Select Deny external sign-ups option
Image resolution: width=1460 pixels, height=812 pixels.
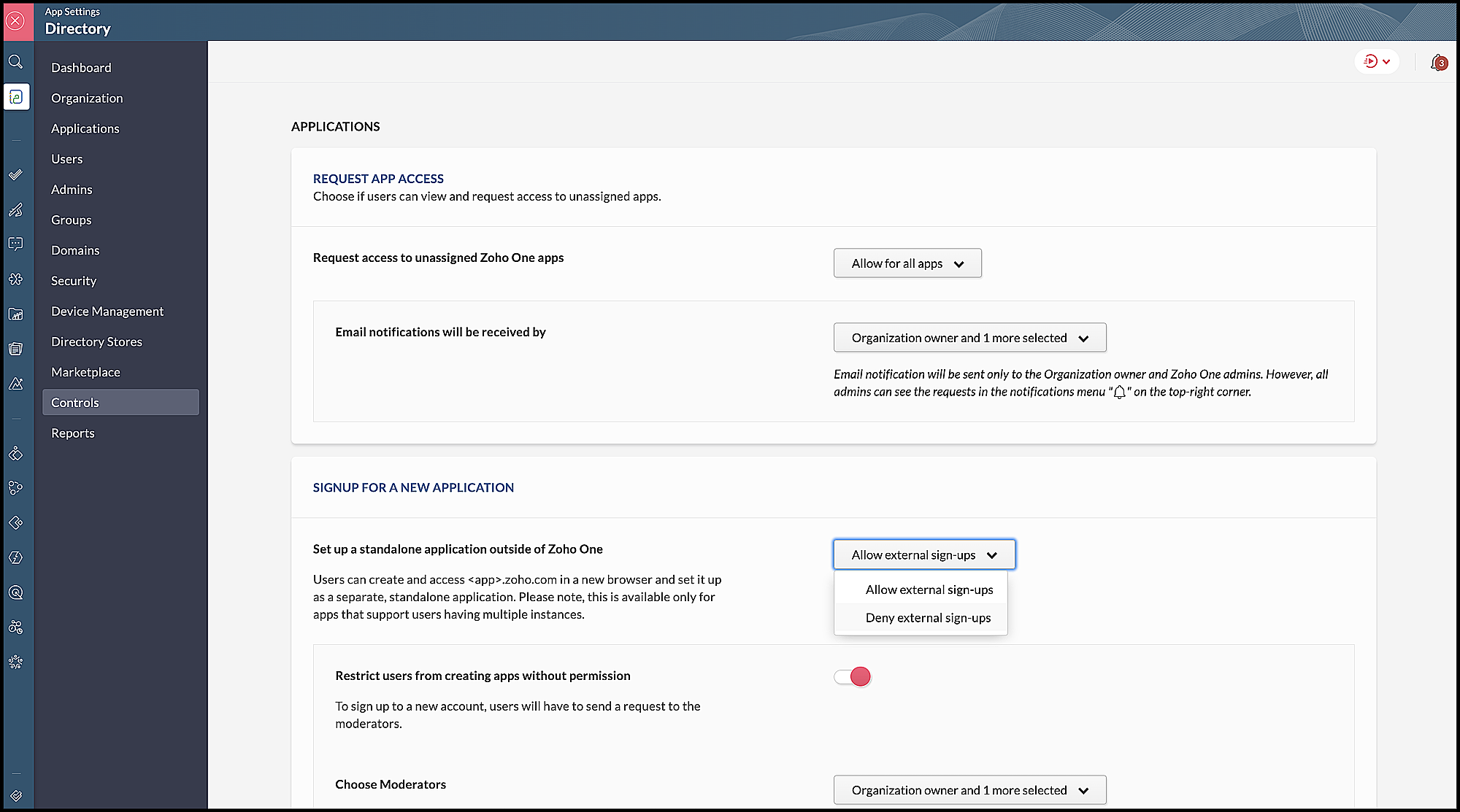click(928, 618)
